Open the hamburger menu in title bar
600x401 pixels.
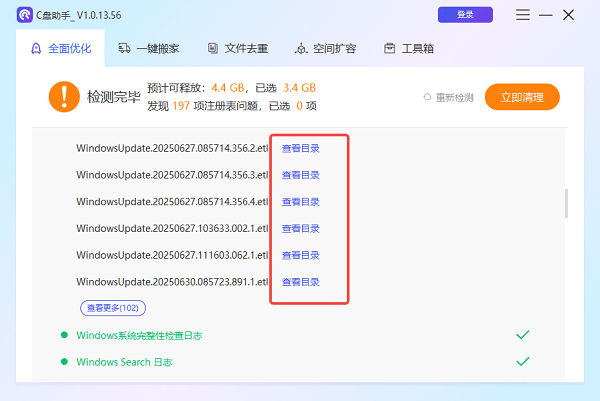(522, 15)
